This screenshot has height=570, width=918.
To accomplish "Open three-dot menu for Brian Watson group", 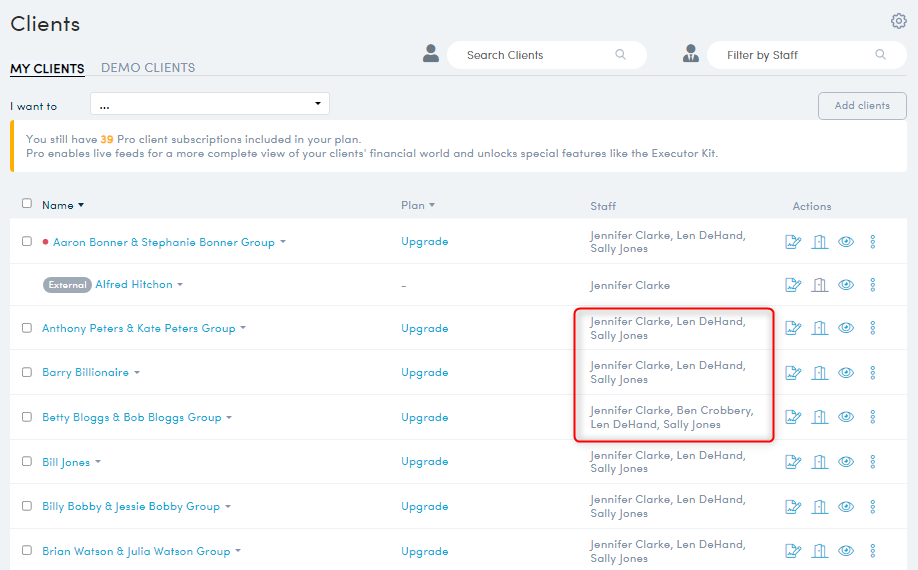I will click(x=873, y=551).
